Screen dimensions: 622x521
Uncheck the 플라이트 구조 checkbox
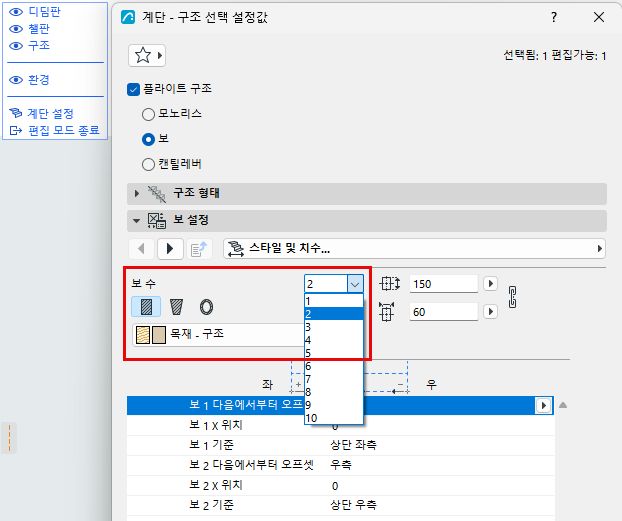(x=134, y=89)
